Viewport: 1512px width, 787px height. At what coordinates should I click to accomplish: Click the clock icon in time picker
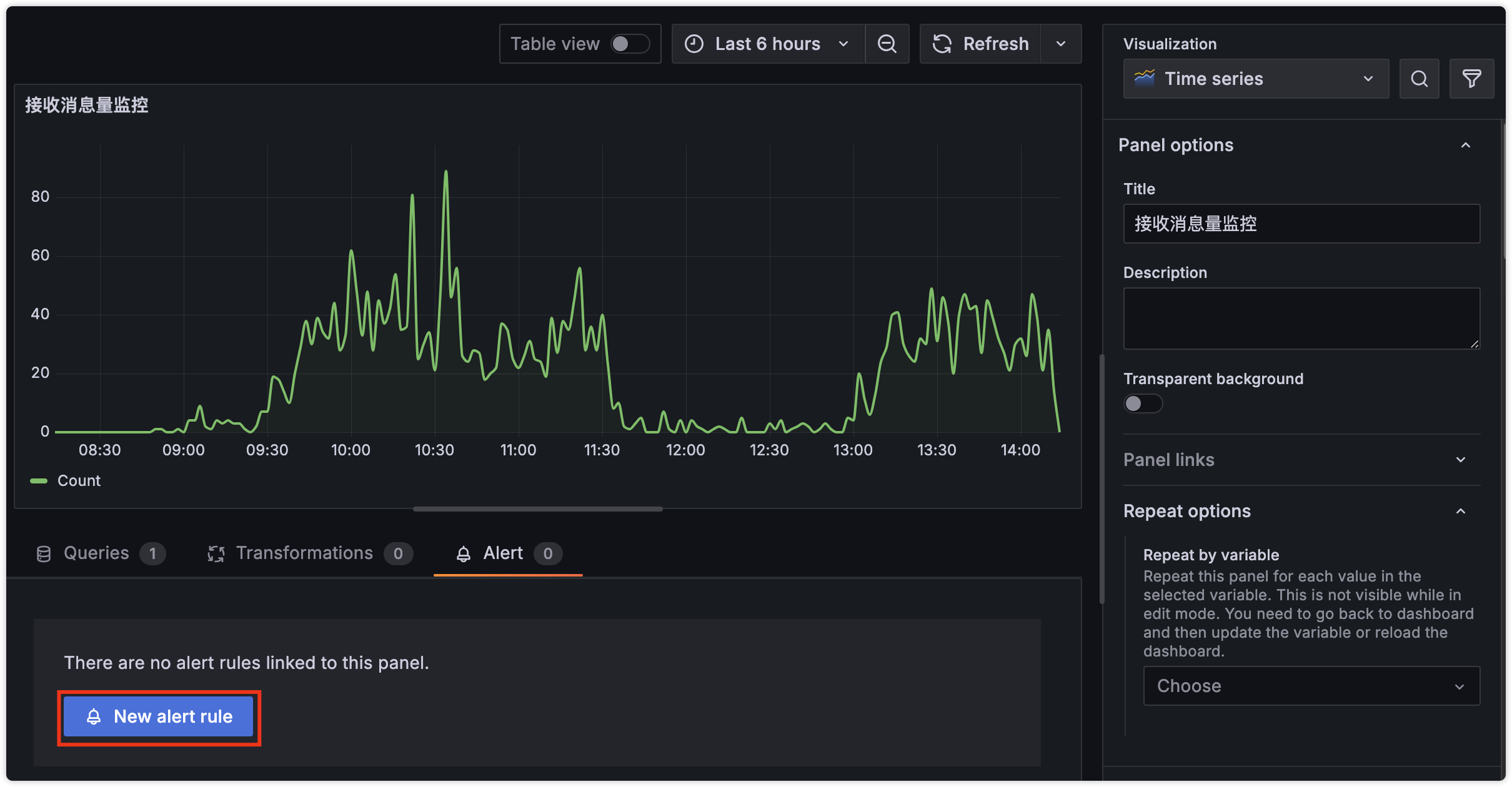point(694,44)
